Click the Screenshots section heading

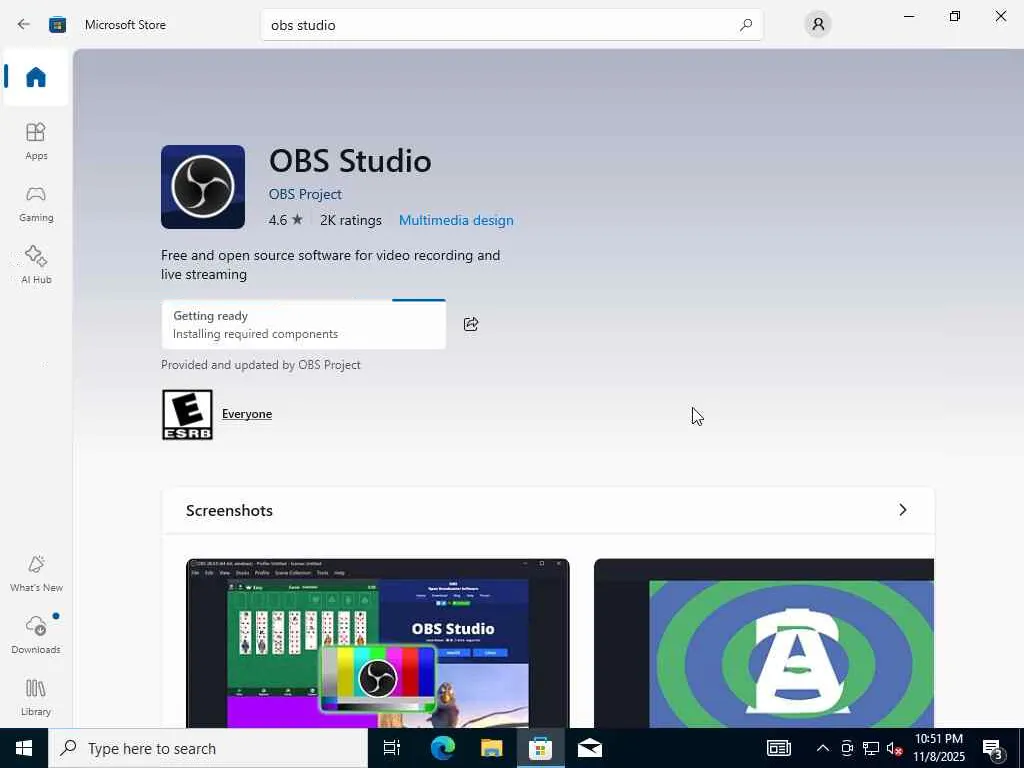pyautogui.click(x=229, y=511)
